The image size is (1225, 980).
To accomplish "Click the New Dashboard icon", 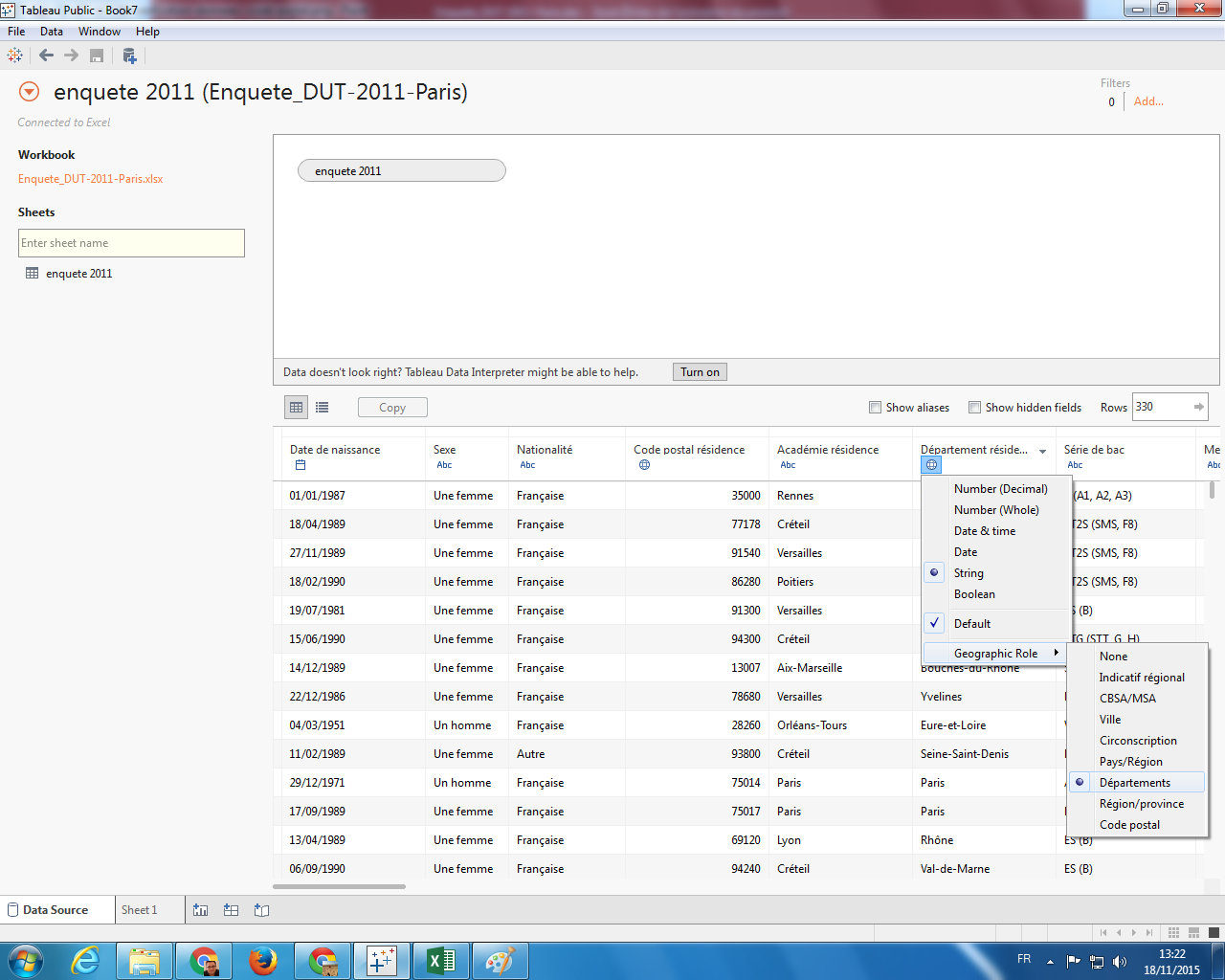I will point(231,910).
